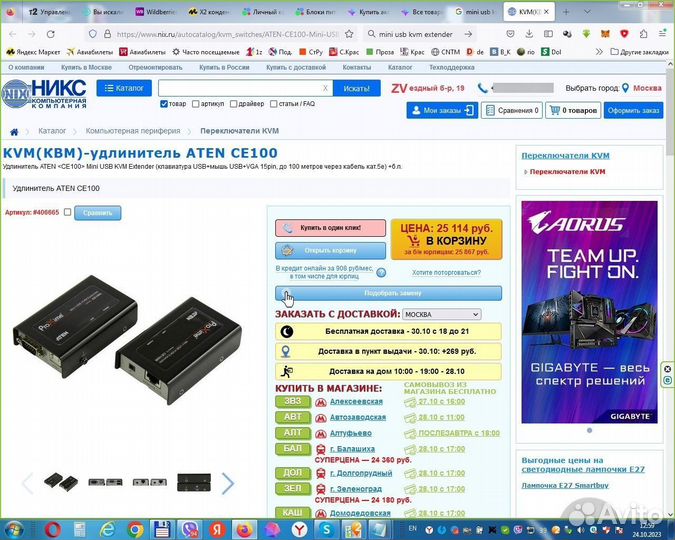Launch Chrome from the taskbar
This screenshot has width=675, height=540.
(x=135, y=530)
